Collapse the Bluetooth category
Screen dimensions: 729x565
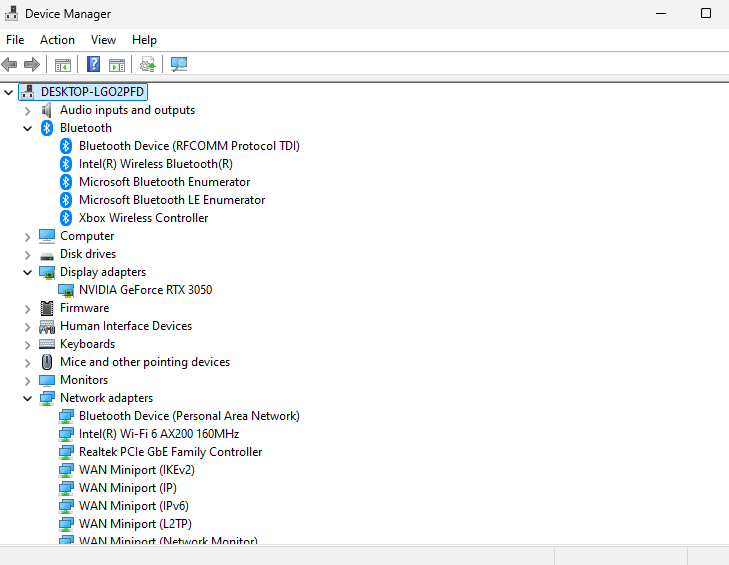point(27,128)
